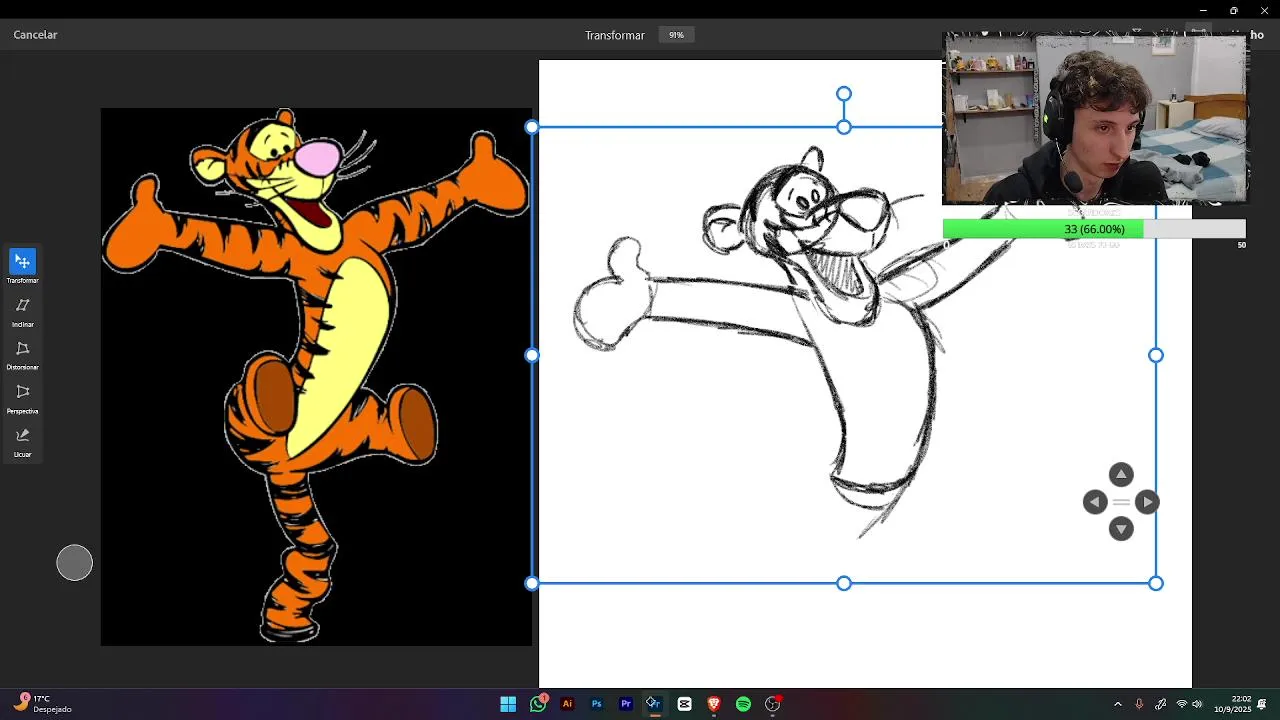Click the left-middle transform edge handle

(x=532, y=355)
